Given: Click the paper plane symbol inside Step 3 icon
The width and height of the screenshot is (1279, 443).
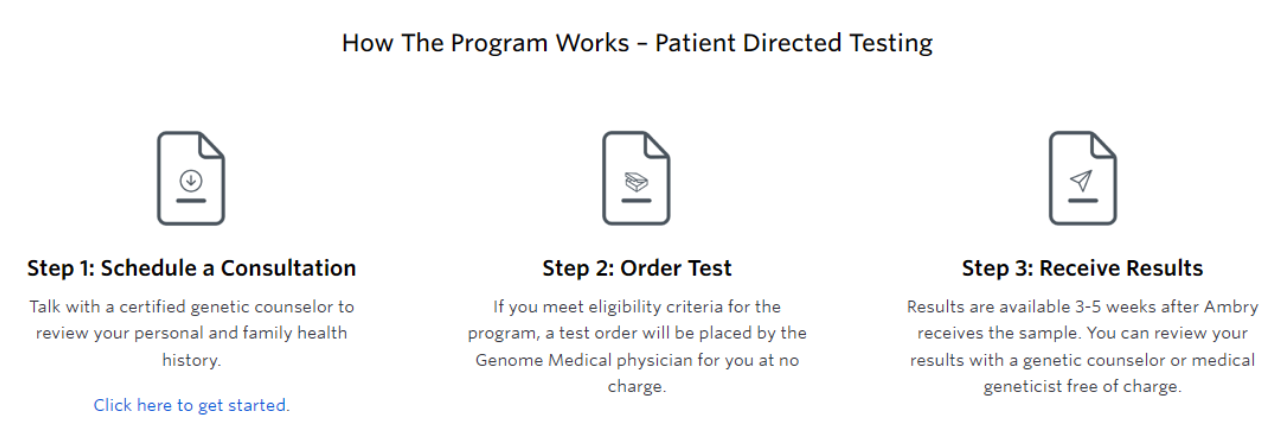Looking at the screenshot, I should 1081,180.
